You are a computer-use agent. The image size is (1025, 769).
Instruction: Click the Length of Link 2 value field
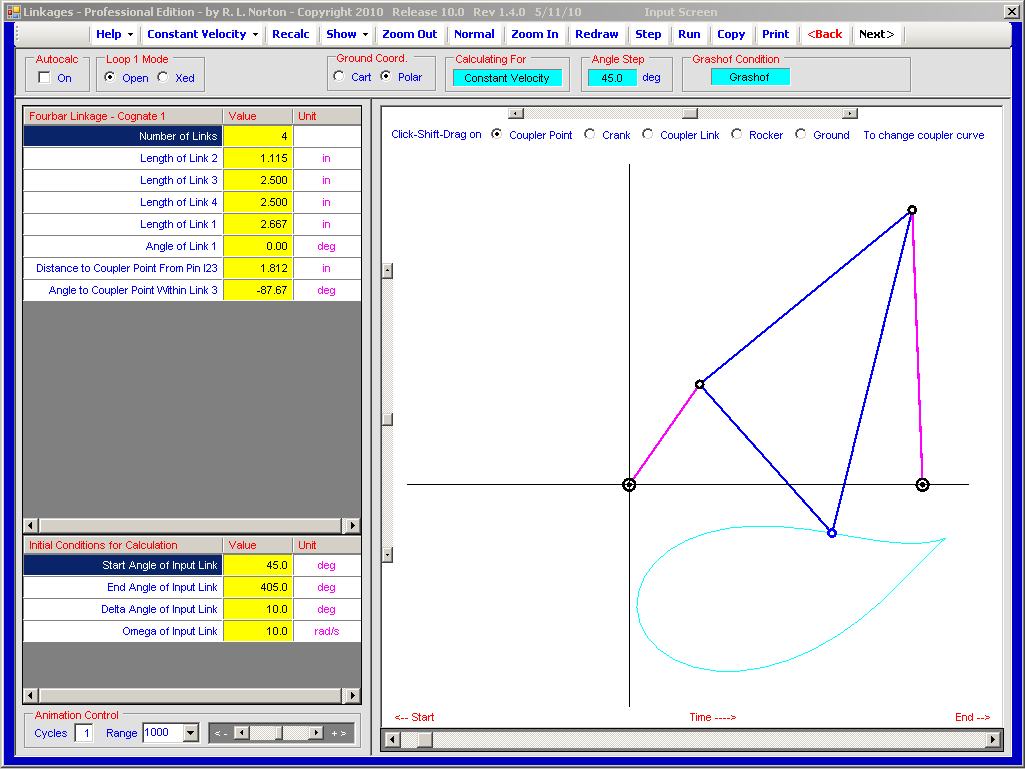258,158
